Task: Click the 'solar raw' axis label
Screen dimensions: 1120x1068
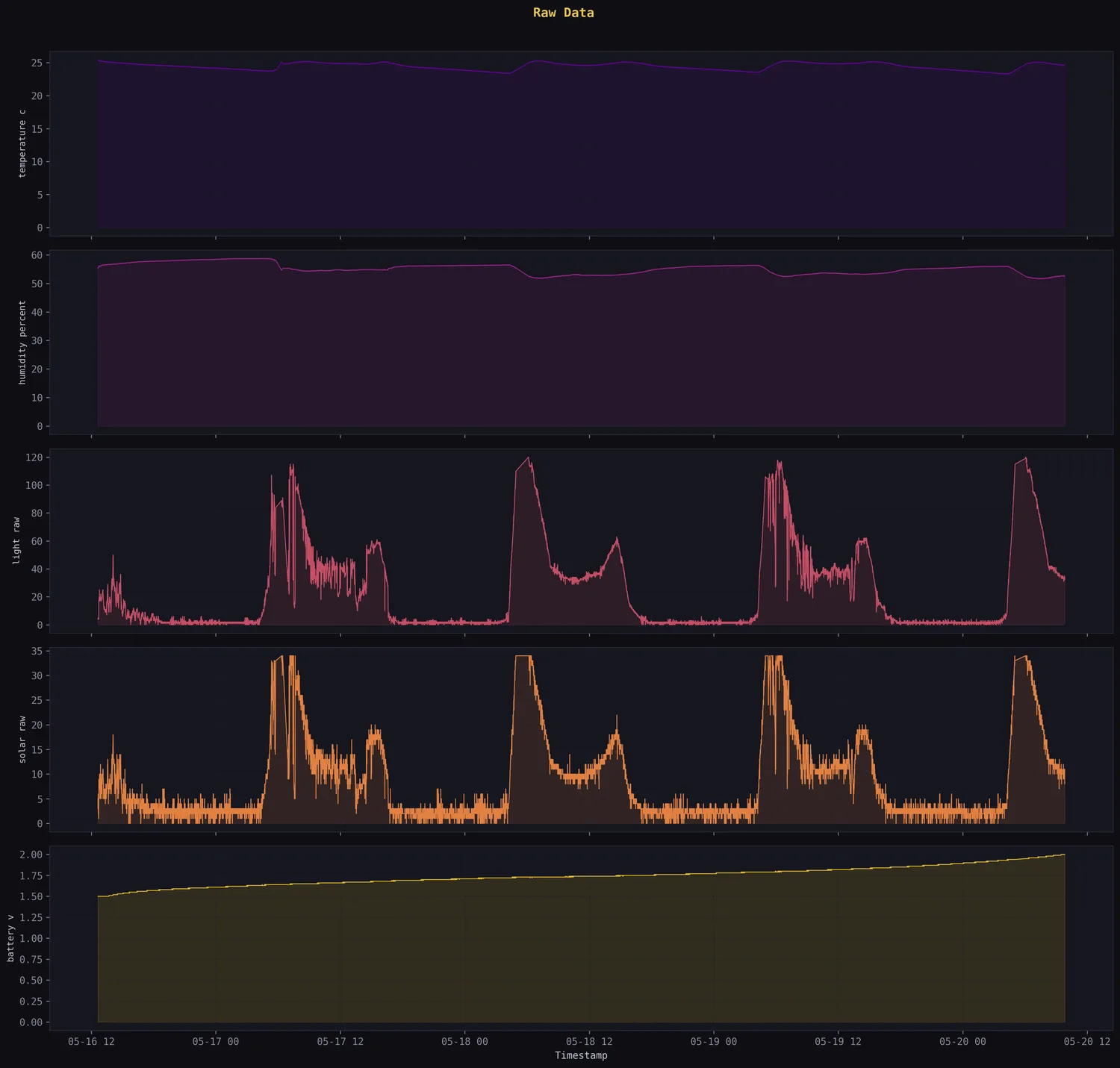Action: coord(22,740)
